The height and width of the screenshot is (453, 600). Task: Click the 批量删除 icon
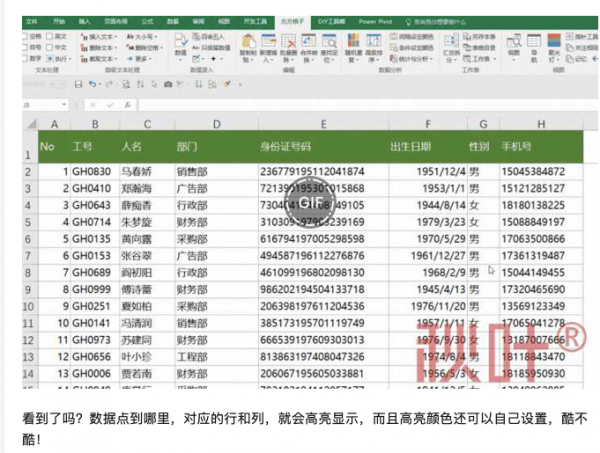(x=289, y=41)
